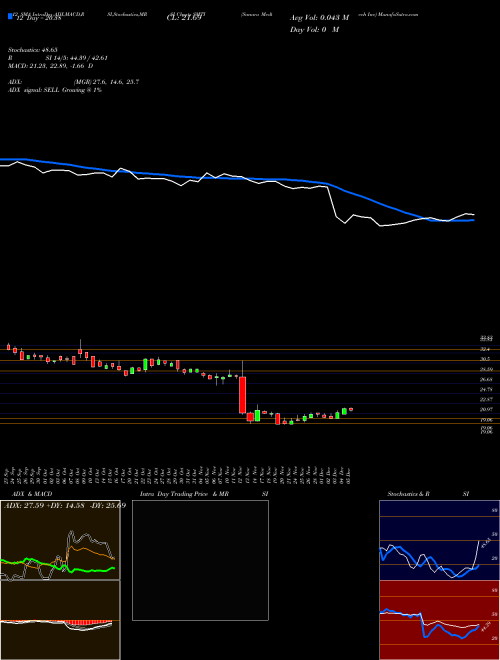Viewport: 500px width, 660px height.
Task: Click the '24.78' price axis label
Action: pos(486,389)
